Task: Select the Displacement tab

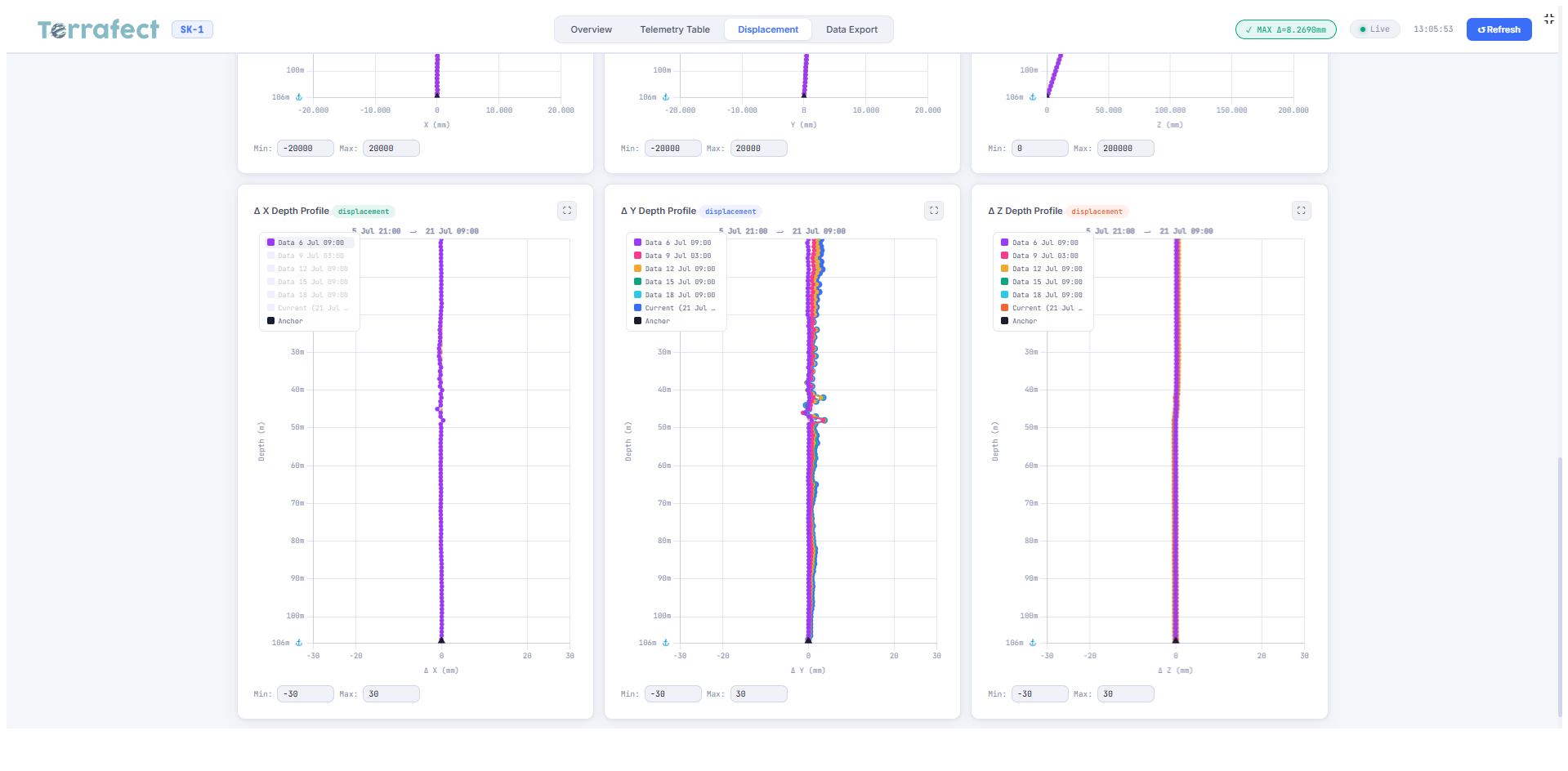Action: point(768,29)
